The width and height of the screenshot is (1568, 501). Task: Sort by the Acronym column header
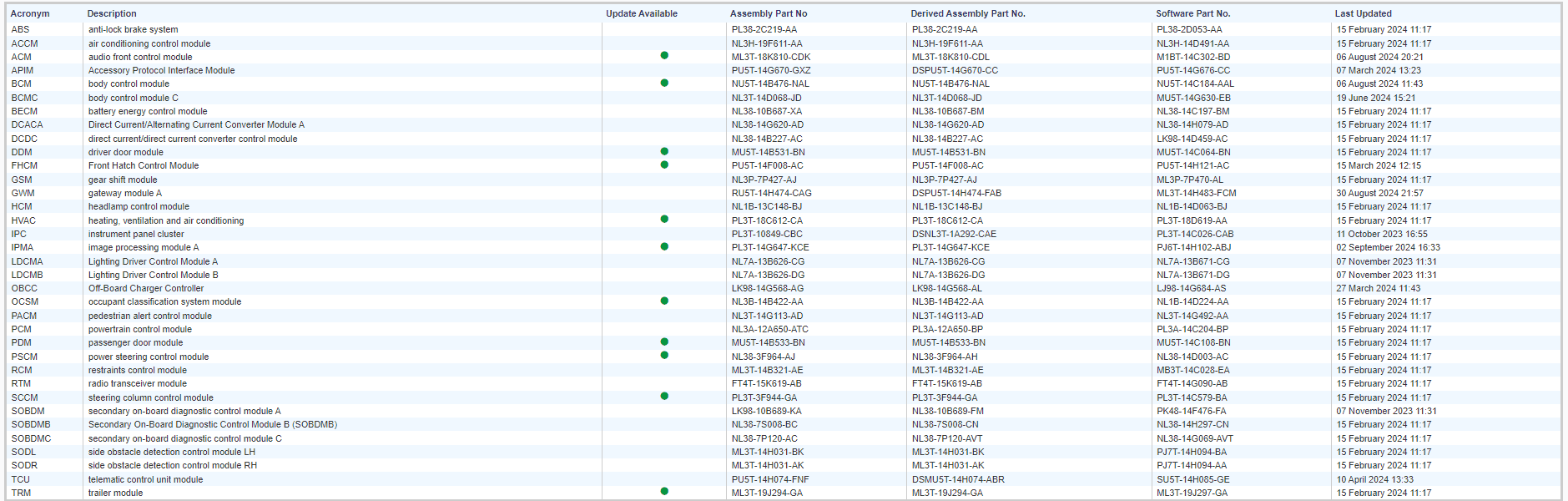pos(30,13)
